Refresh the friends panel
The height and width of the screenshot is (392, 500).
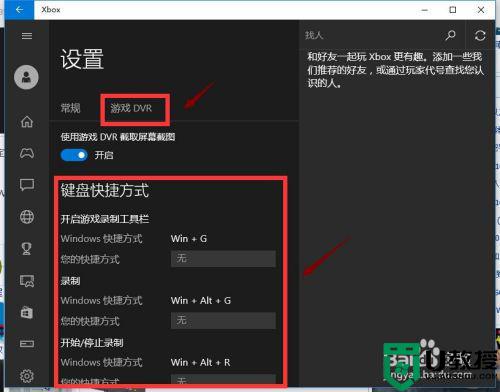(x=480, y=35)
